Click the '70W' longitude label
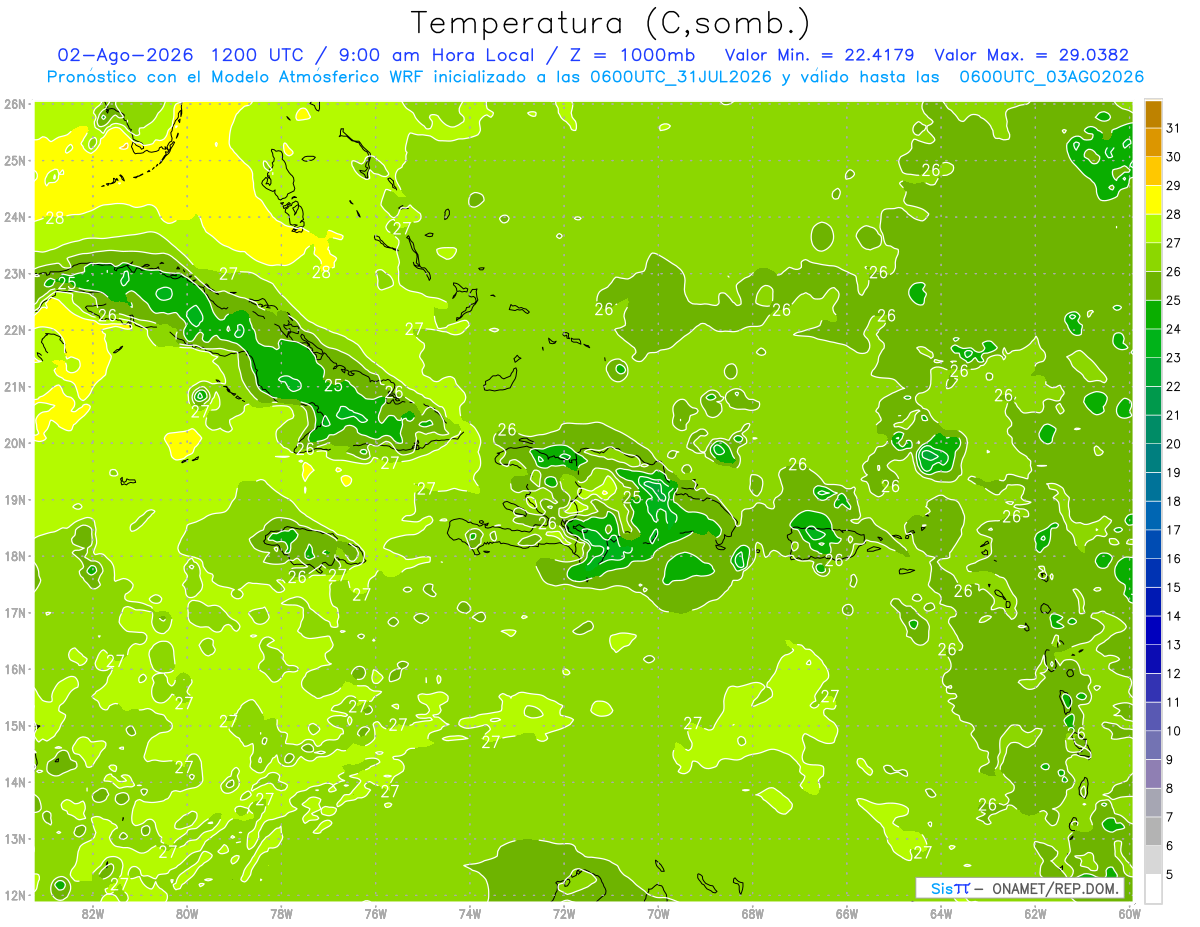The height and width of the screenshot is (927, 1200). click(659, 914)
